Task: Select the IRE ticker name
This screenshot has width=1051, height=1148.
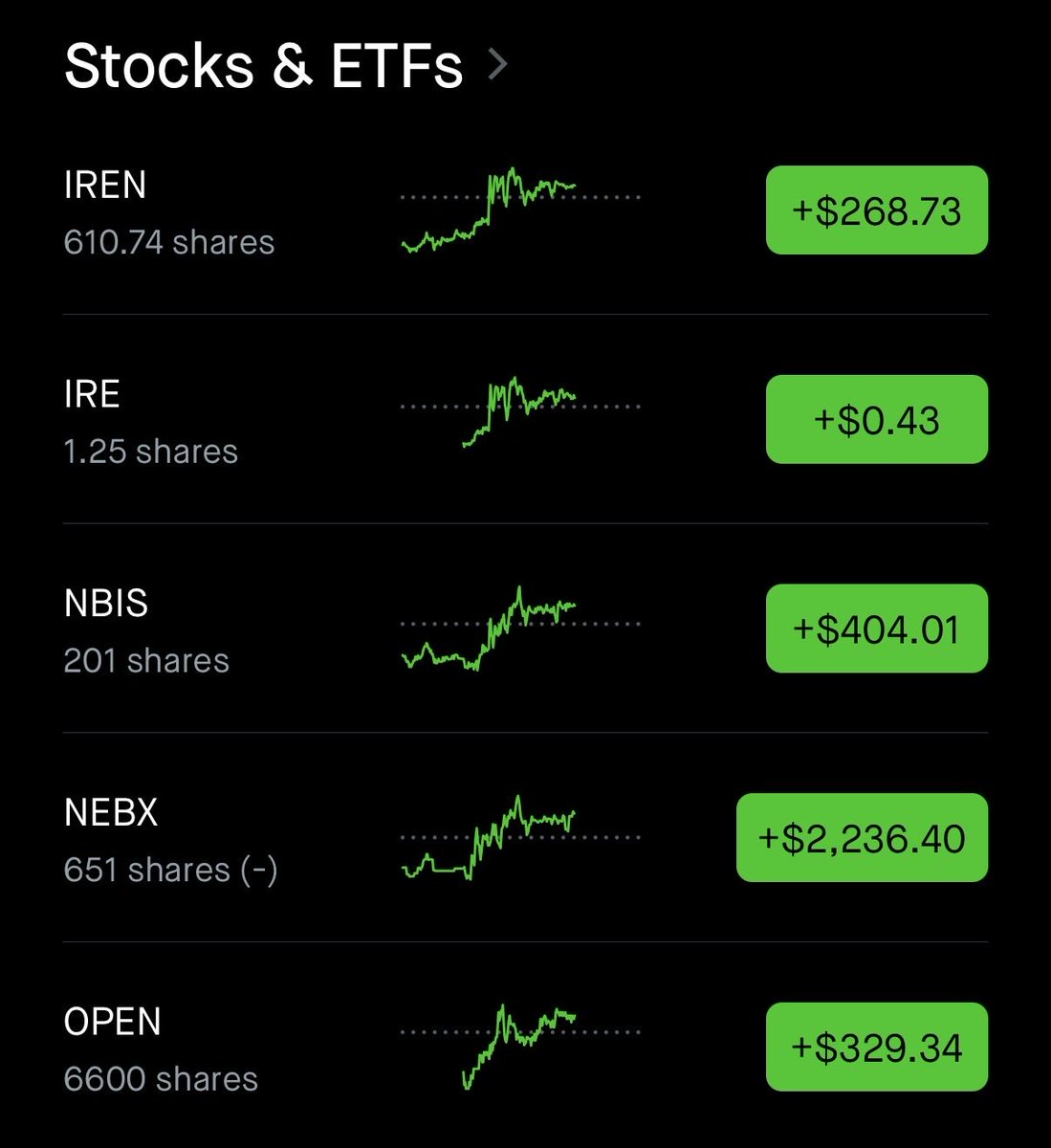Action: pos(92,394)
